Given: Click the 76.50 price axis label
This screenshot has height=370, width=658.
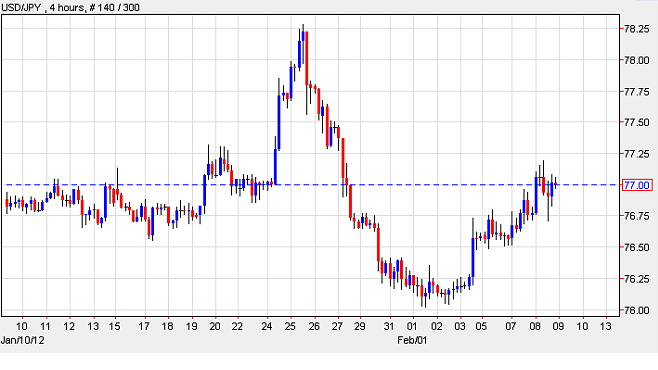Looking at the screenshot, I should coord(637,248).
